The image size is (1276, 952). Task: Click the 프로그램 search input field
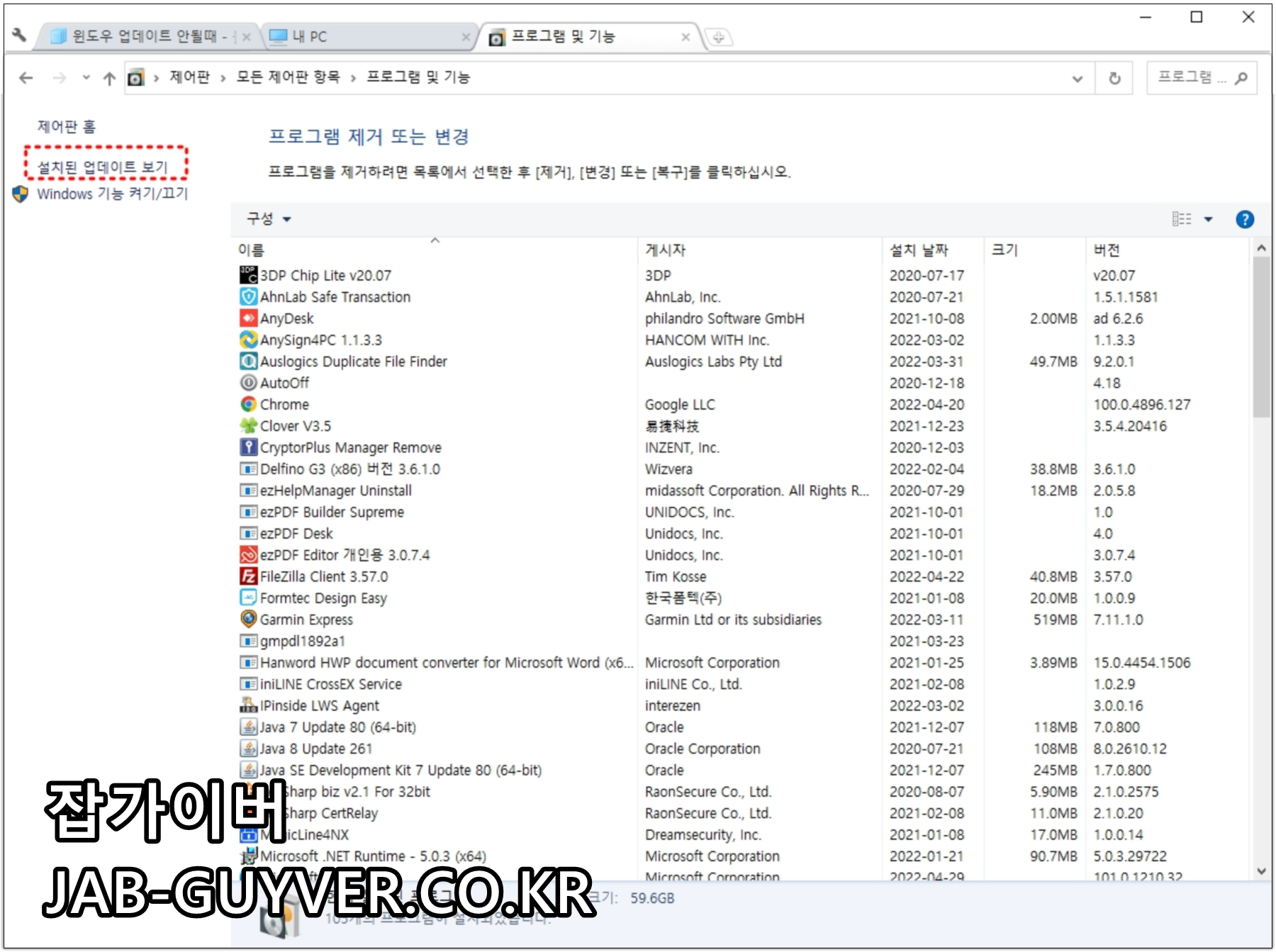pos(1191,77)
